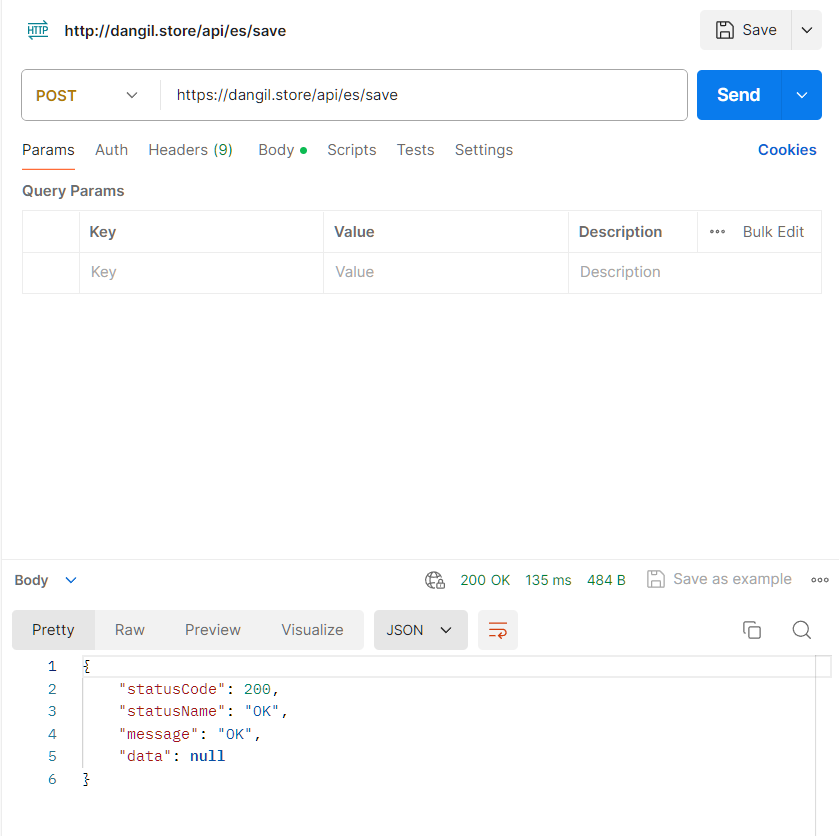Click the blue Send button
The width and height of the screenshot is (839, 836).
(738, 95)
